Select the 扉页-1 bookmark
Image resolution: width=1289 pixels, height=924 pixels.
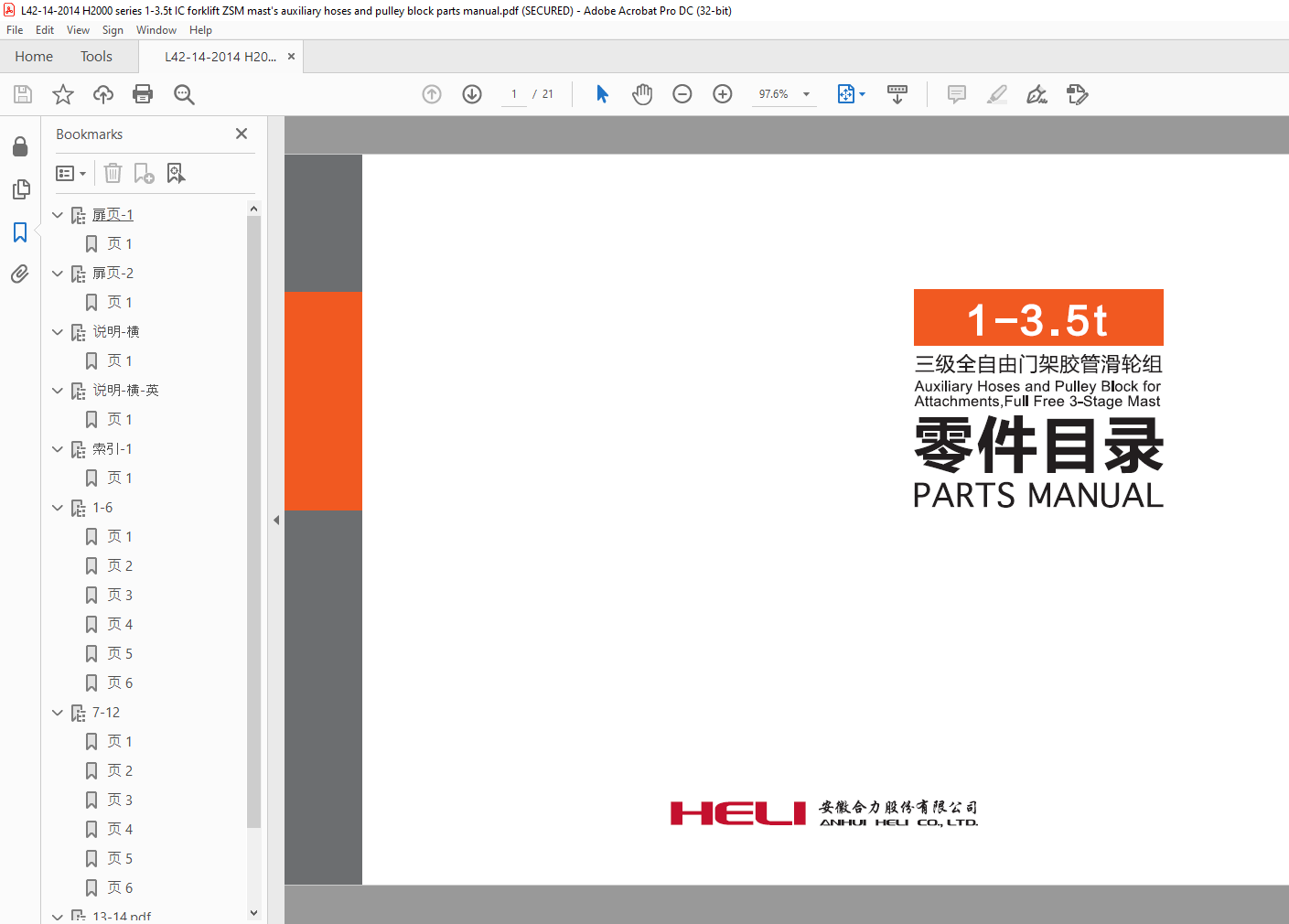point(113,215)
